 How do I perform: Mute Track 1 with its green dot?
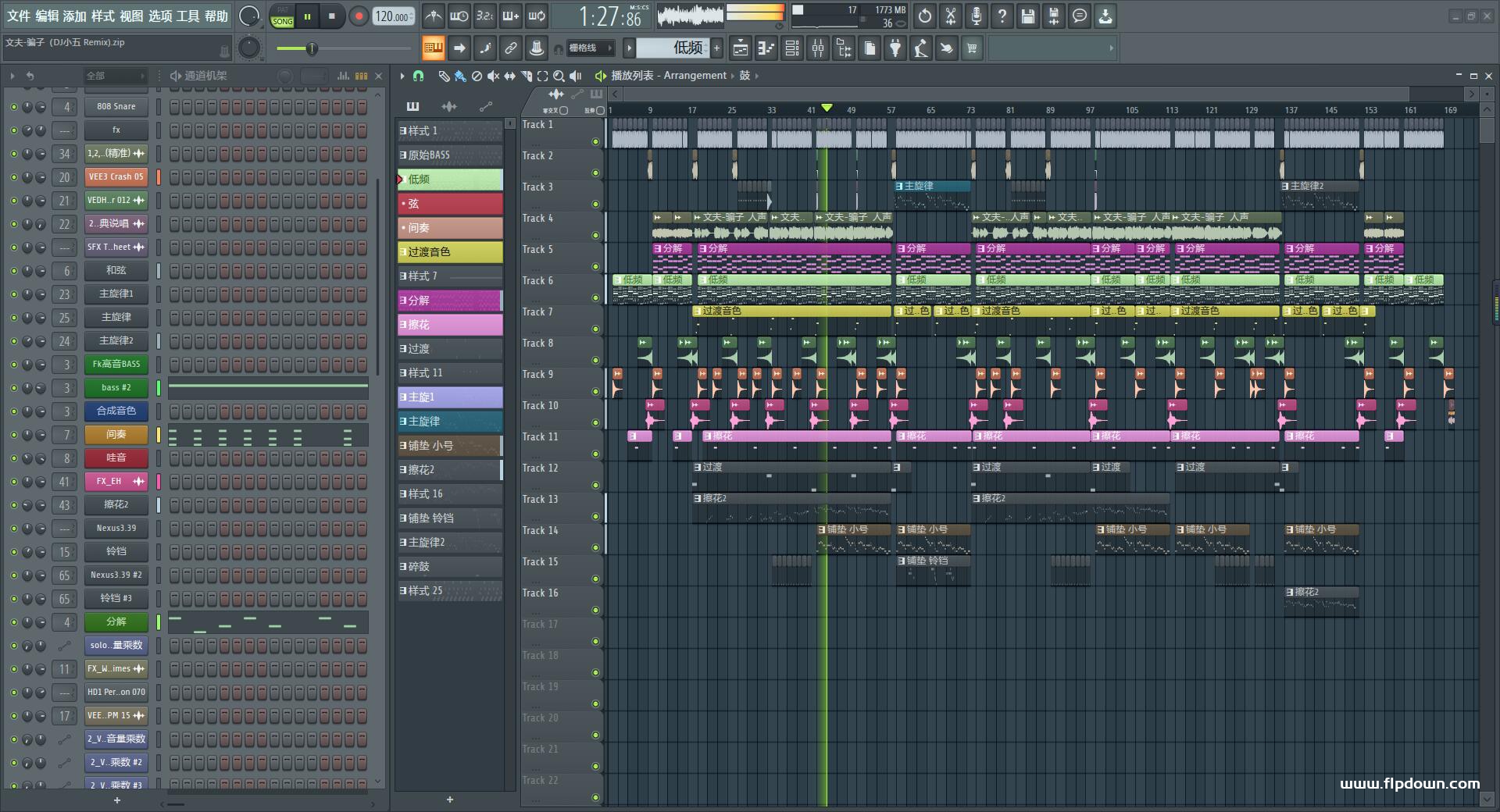[x=595, y=142]
